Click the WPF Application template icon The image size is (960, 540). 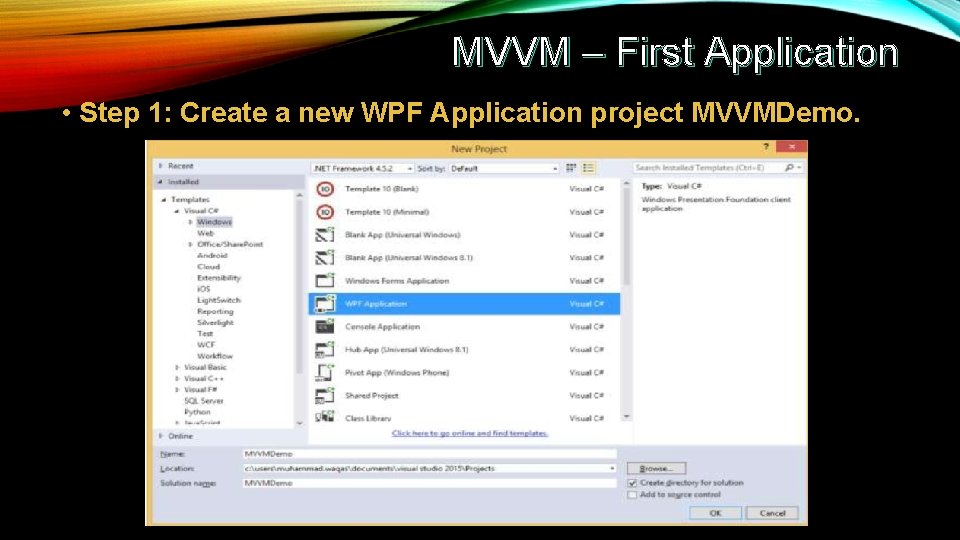(324, 304)
